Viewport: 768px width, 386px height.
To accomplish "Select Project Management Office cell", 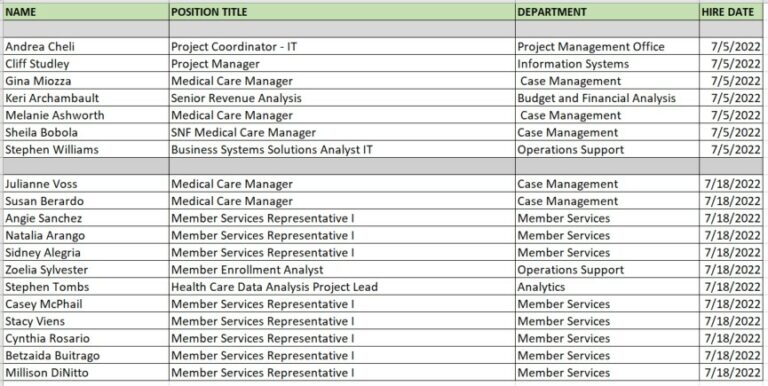I will tap(607, 47).
